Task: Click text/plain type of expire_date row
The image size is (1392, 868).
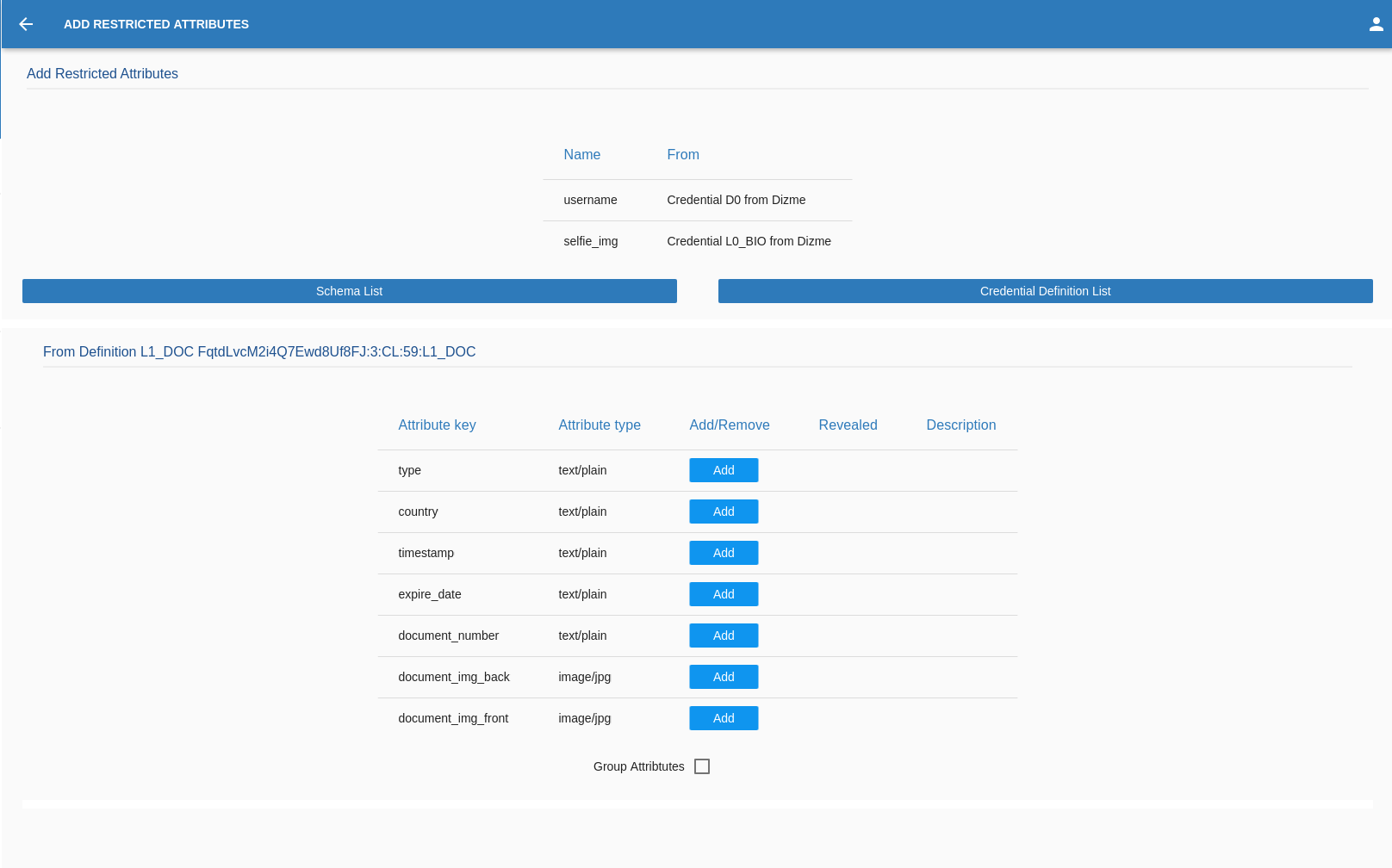Action: [x=582, y=594]
